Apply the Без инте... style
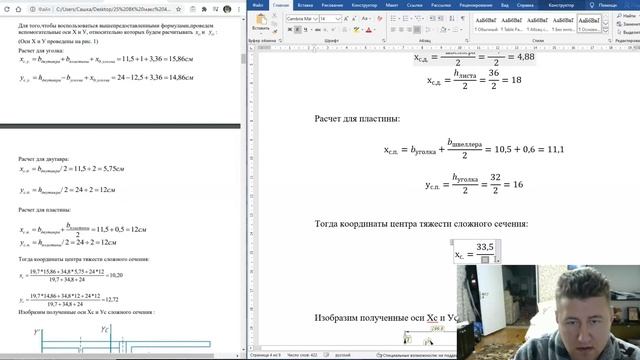Image resolution: width=640 pixels, height=360 pixels. pos(563,24)
